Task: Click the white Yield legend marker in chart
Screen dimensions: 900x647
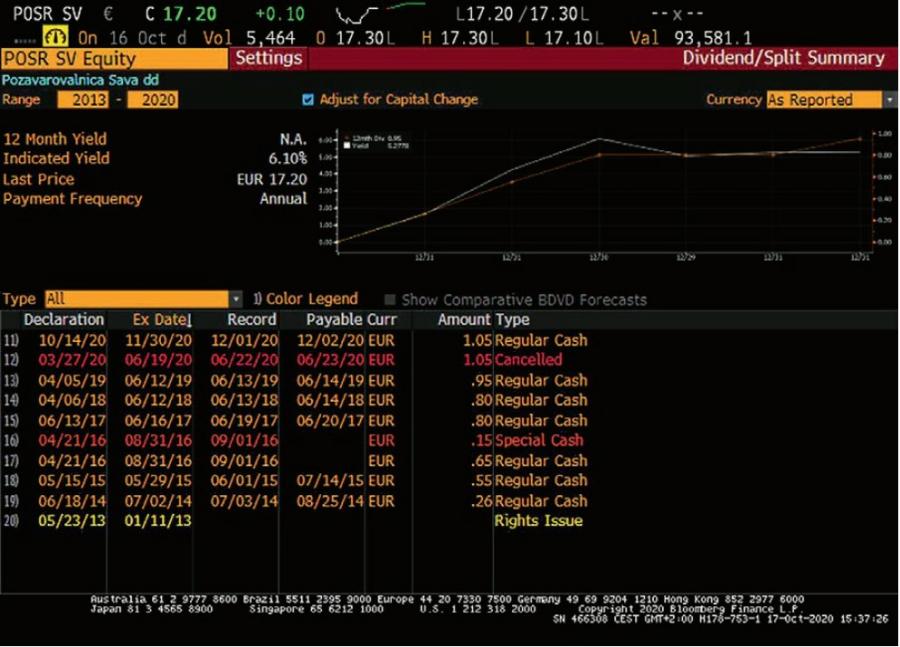Action: coord(346,144)
